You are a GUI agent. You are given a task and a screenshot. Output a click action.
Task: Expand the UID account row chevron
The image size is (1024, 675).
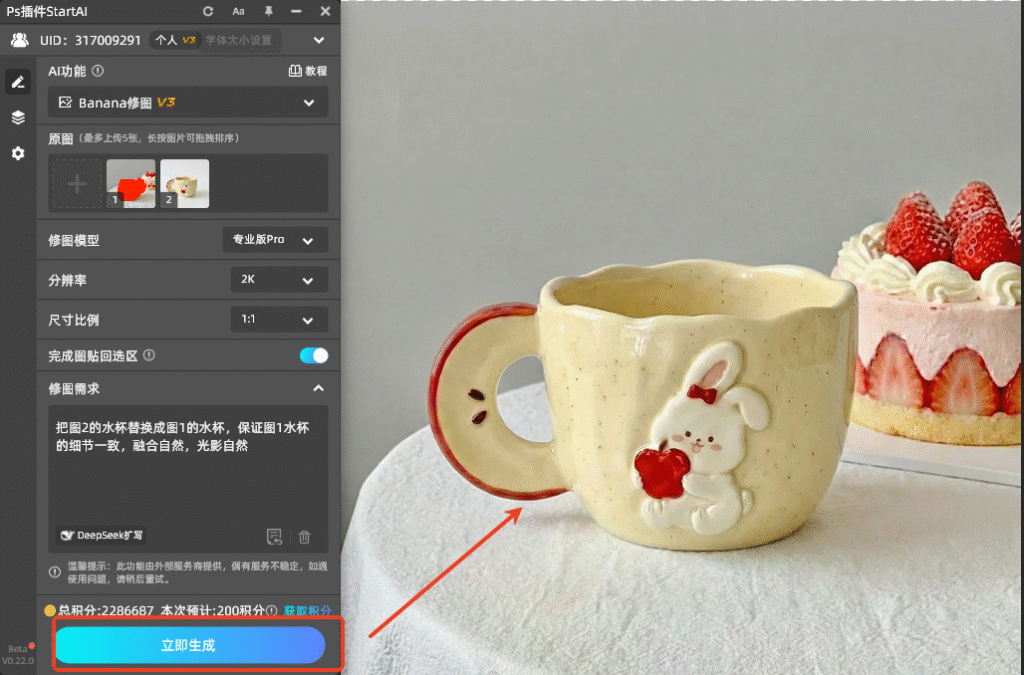(319, 41)
